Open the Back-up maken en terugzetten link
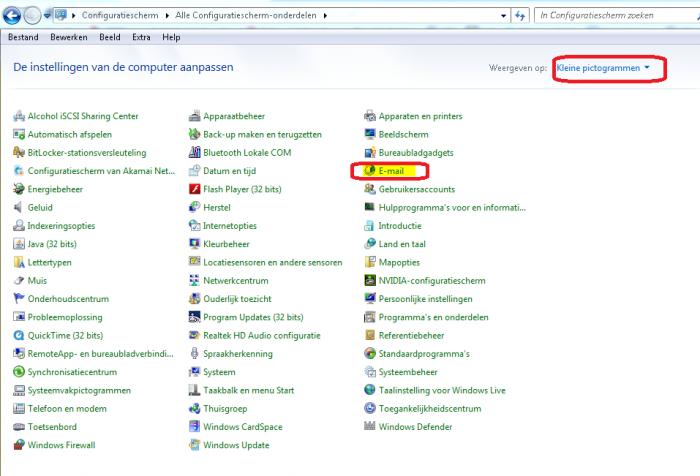The height and width of the screenshot is (476, 700). (262, 134)
